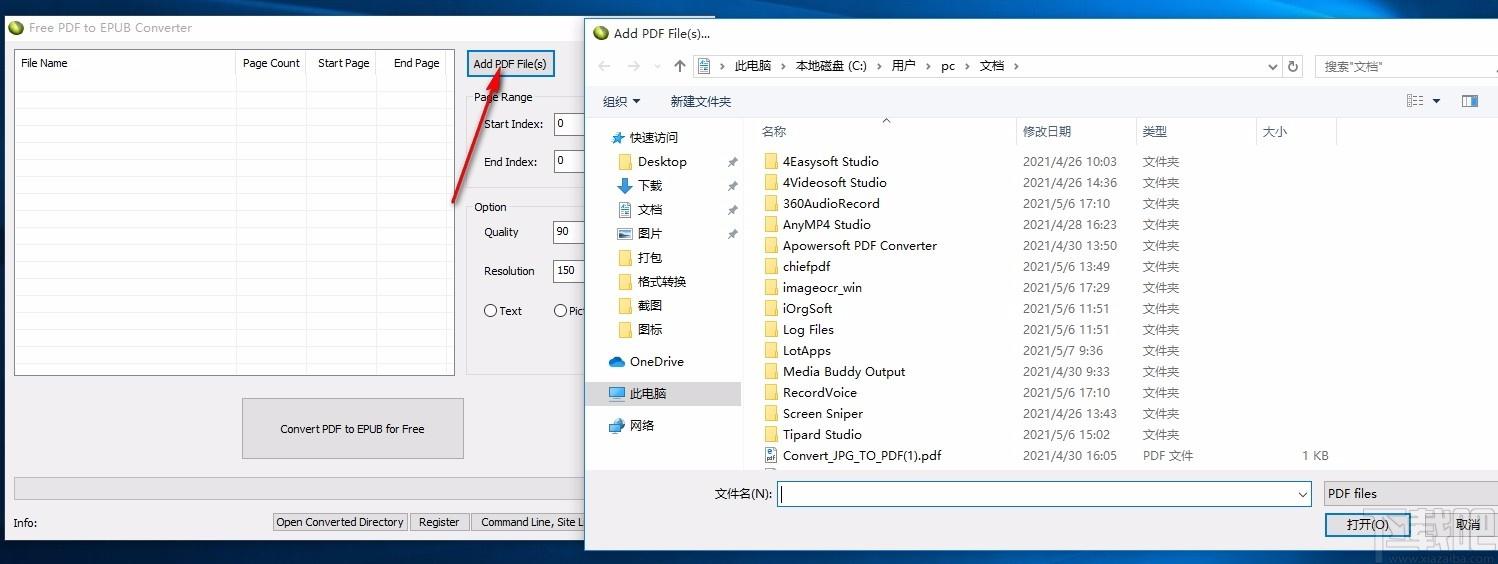
Task: Select folder icon of 4Easysoft Studio
Action: [x=770, y=161]
